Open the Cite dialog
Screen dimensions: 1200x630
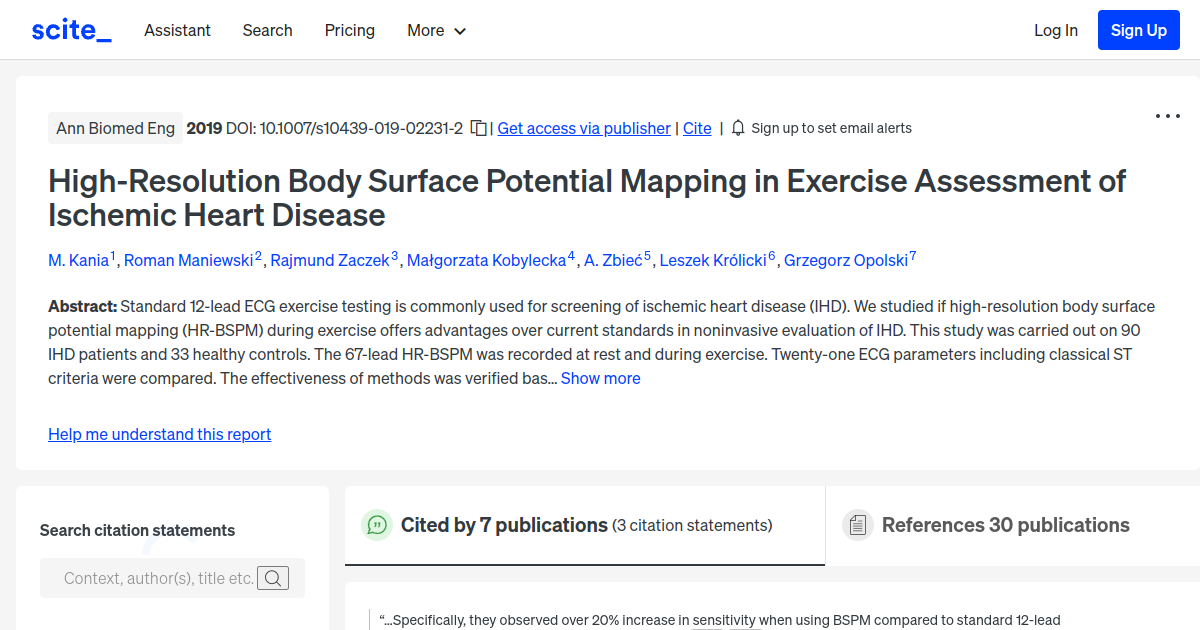697,128
